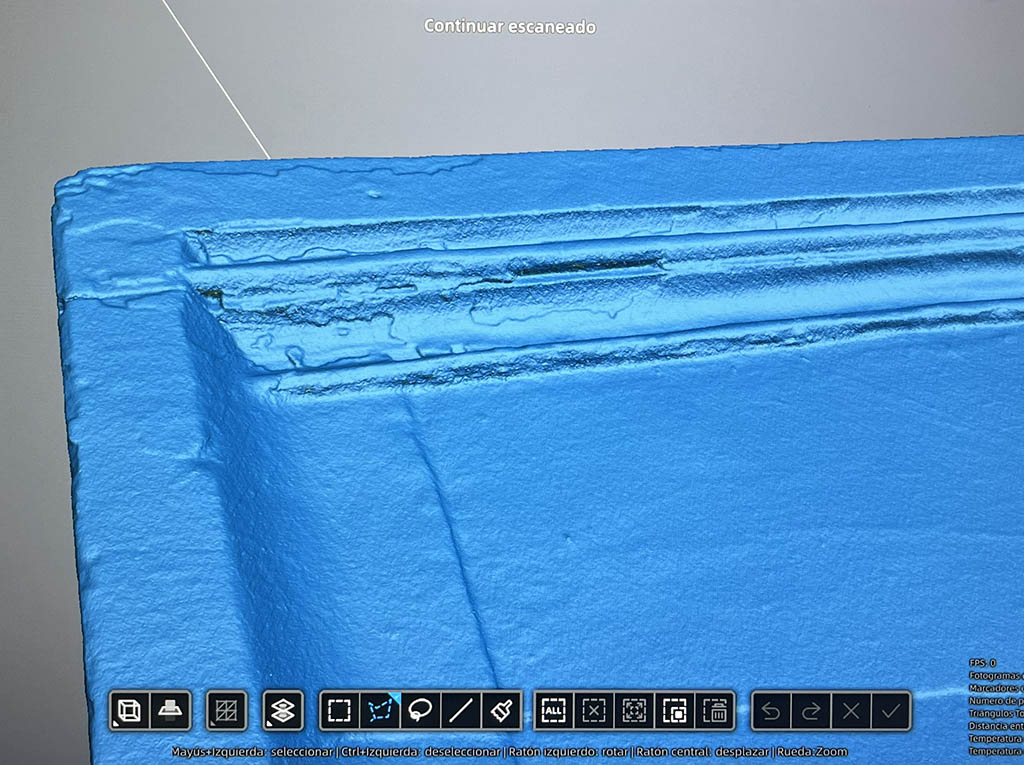Click the select ALL icon

[554, 710]
